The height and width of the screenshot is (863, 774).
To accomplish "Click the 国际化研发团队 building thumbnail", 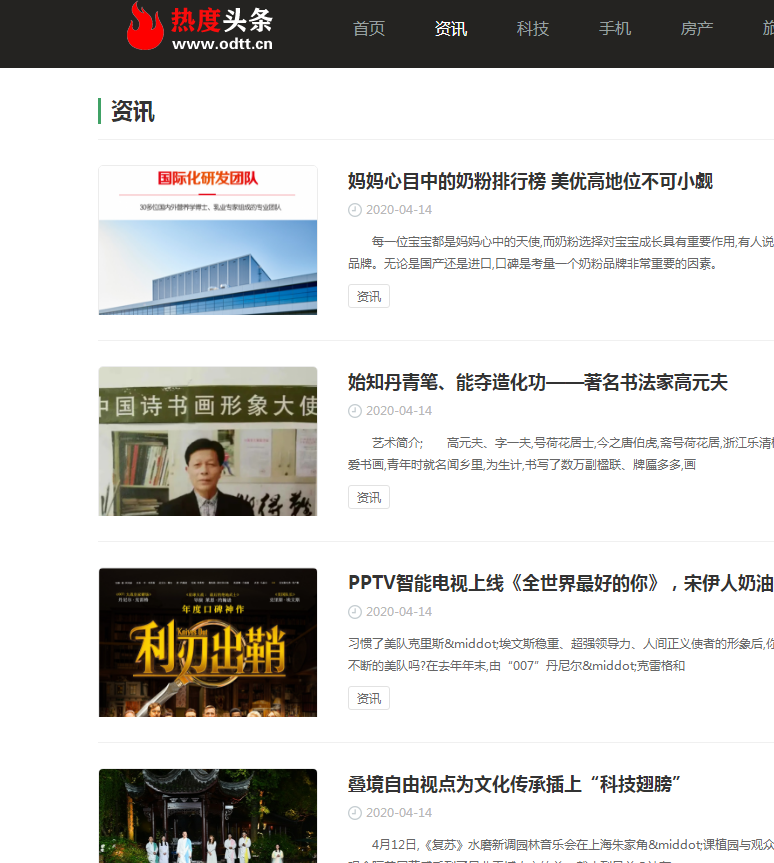I will point(208,241).
